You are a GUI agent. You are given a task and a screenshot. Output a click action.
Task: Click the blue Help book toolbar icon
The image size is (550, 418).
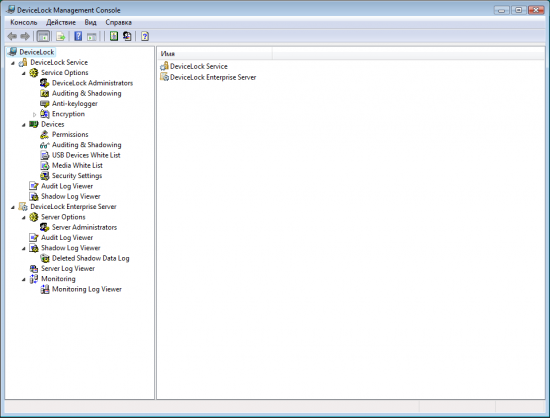click(x=78, y=36)
